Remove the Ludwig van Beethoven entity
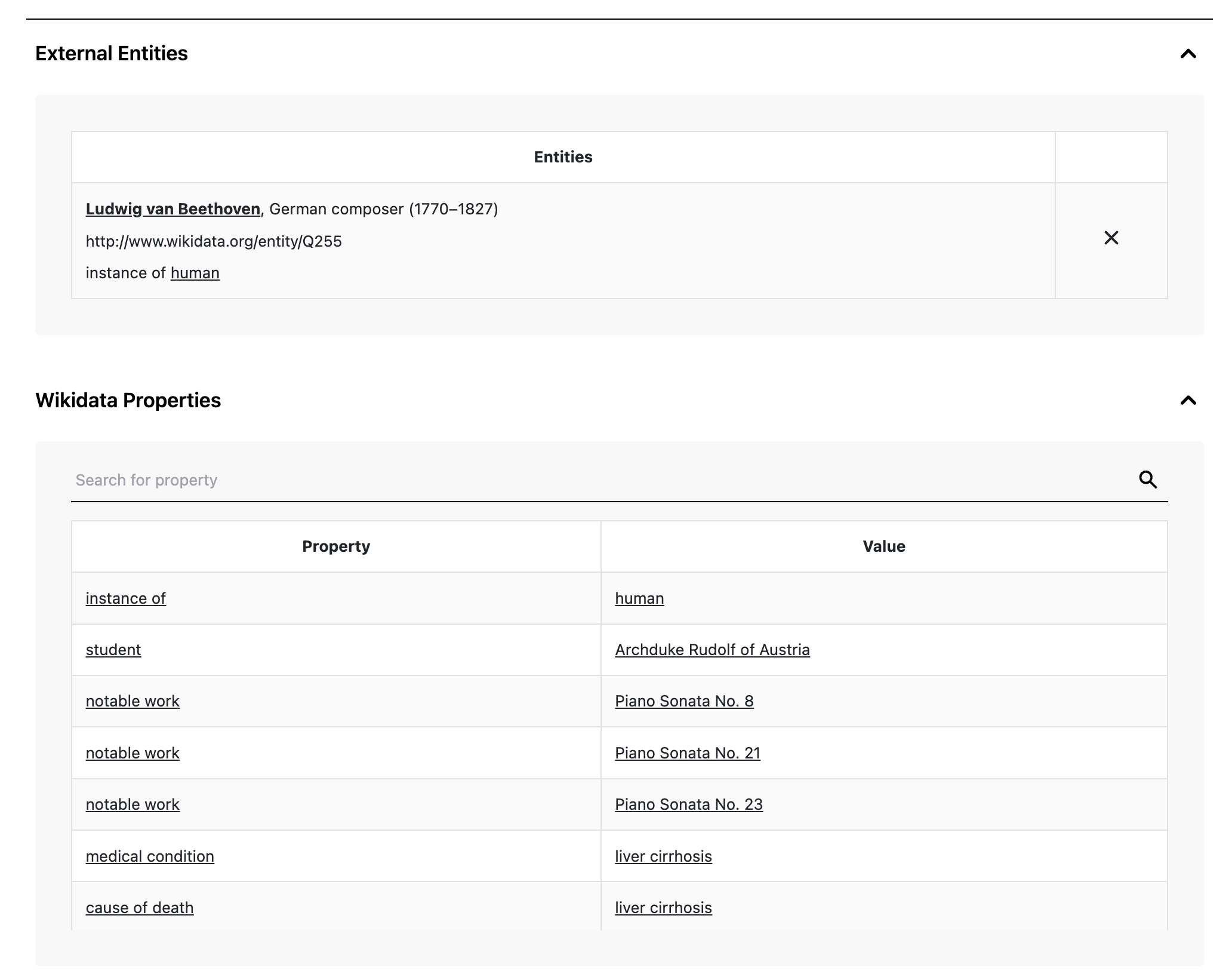 (x=1111, y=238)
